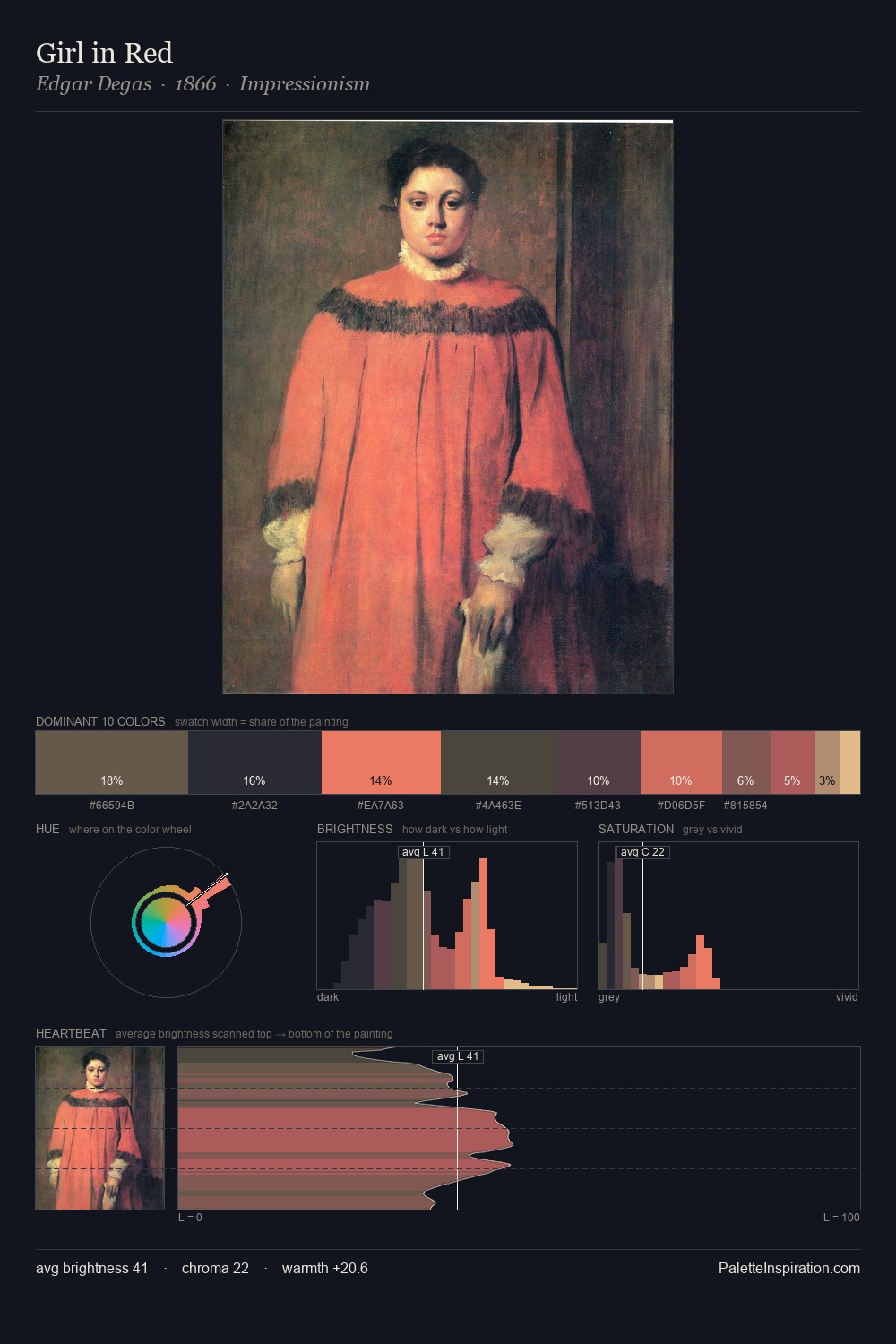This screenshot has height=1344, width=896.
Task: Click the hex code '#66594B'
Action: (112, 806)
